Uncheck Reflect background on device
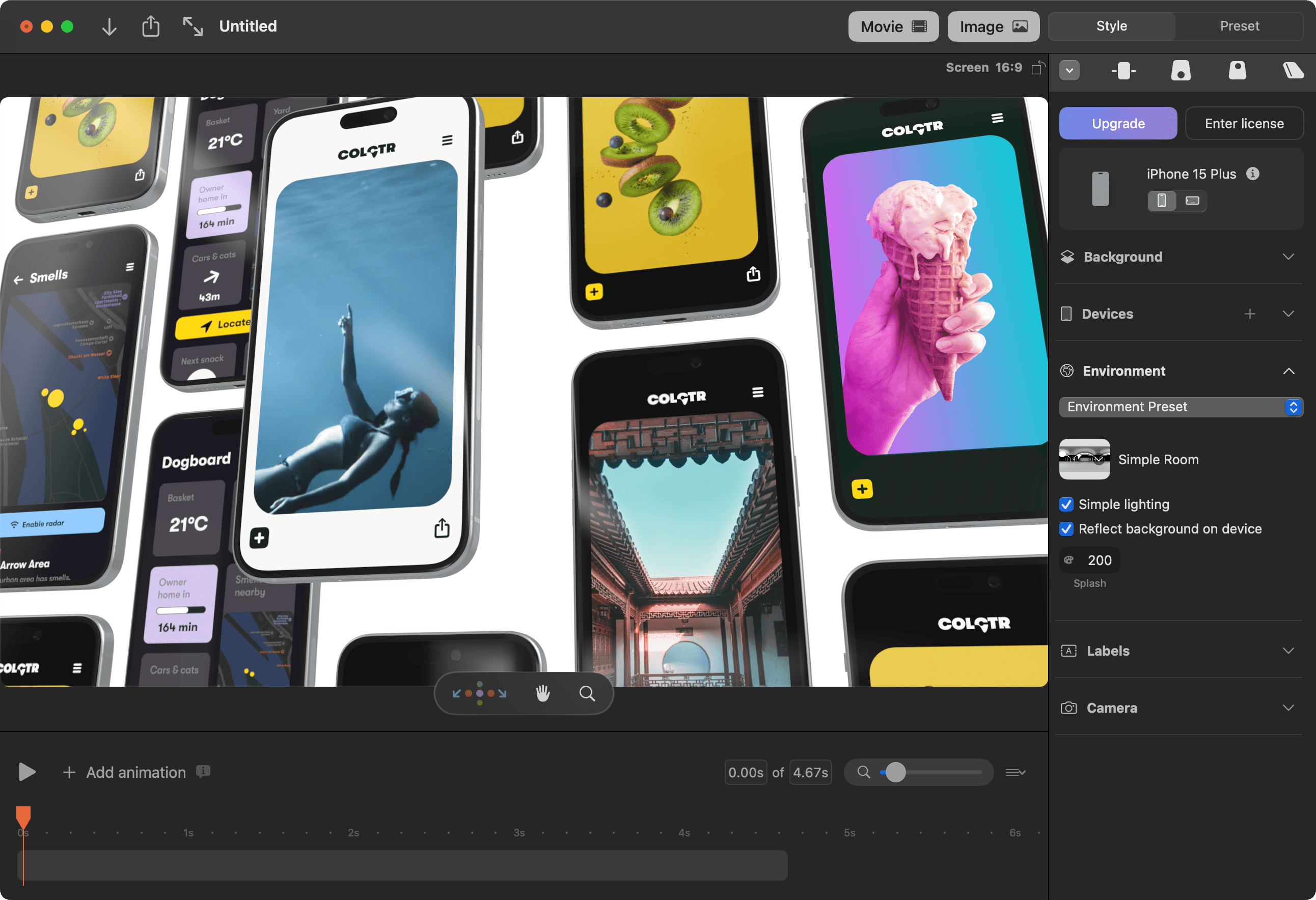The height and width of the screenshot is (900, 1316). pyautogui.click(x=1067, y=529)
